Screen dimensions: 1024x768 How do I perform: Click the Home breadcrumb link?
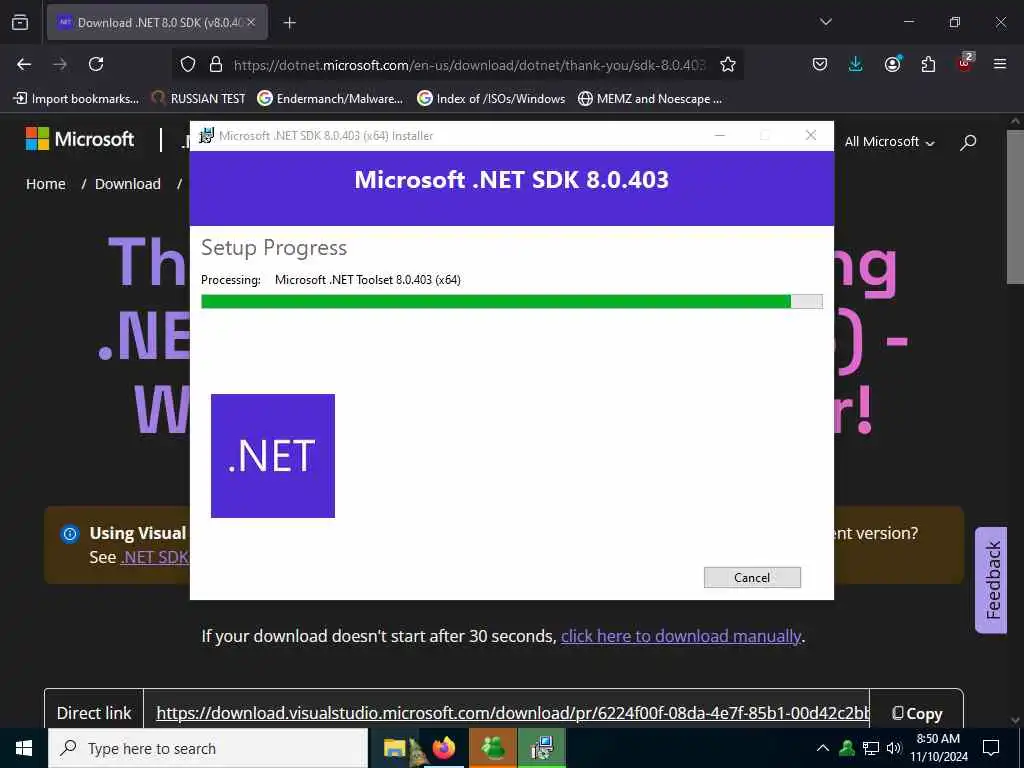46,184
